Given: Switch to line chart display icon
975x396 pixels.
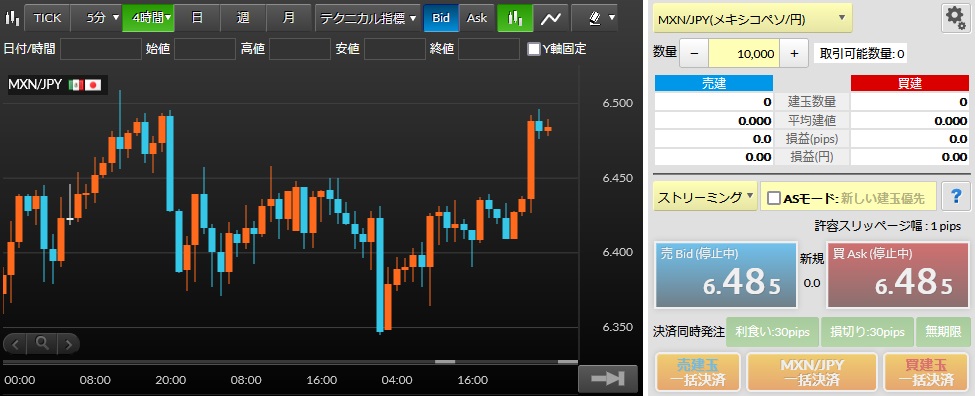Looking at the screenshot, I should [550, 18].
